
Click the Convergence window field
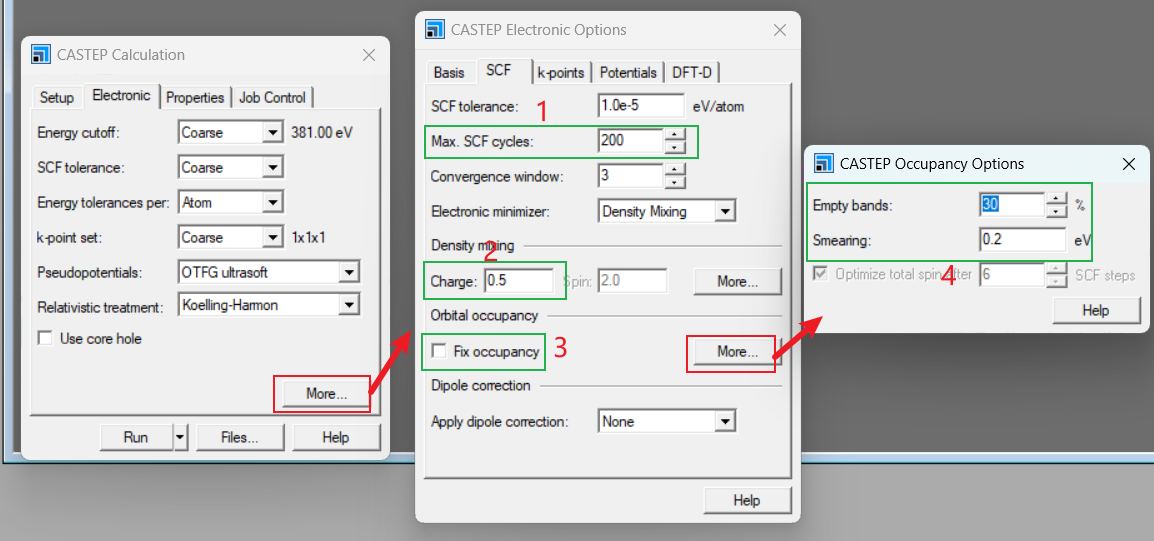pos(631,176)
